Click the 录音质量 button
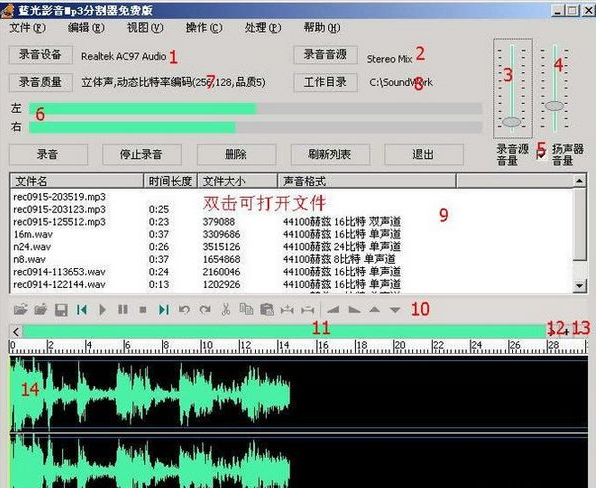 coord(41,82)
